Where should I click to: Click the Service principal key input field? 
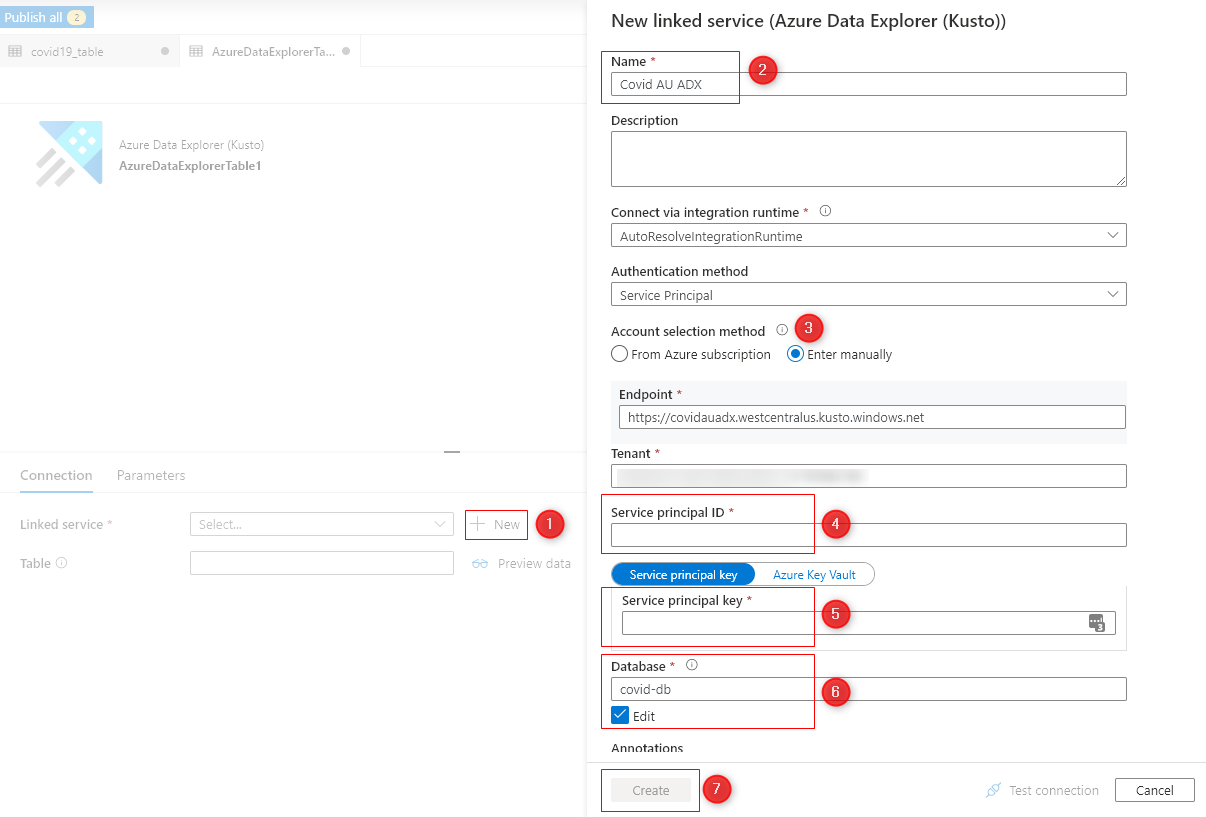[868, 623]
